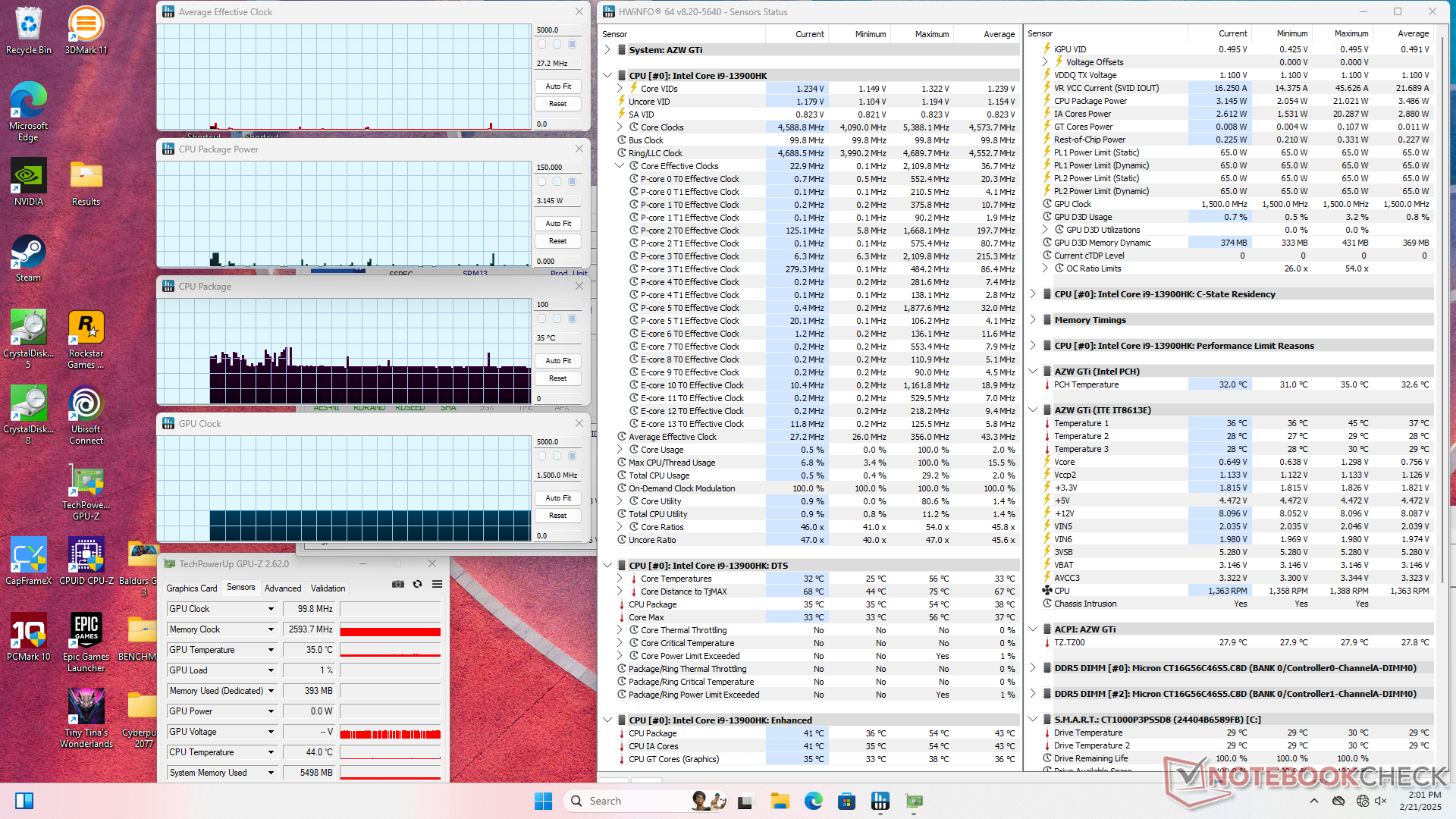Image resolution: width=1456 pixels, height=819 pixels.
Task: Open the GPU Load sensor dropdown
Action: 271,670
